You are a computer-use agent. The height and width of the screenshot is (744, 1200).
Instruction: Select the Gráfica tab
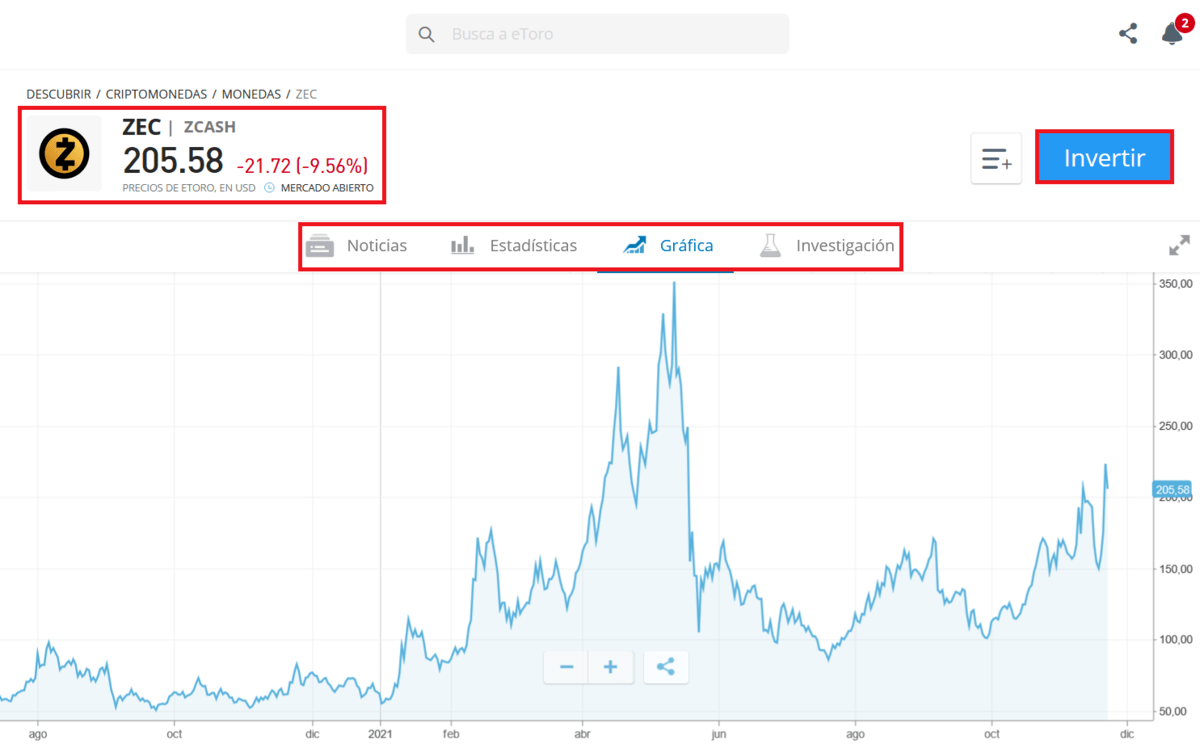(668, 246)
